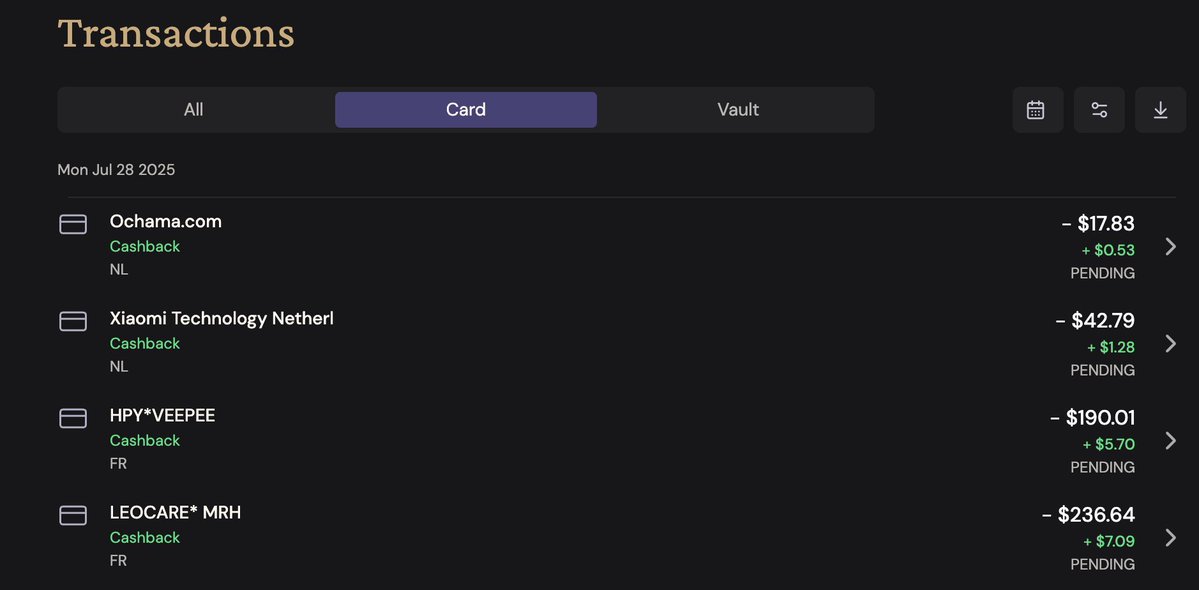Screen dimensions: 1199x590
Task: Expand the LEOCARE* MRH transaction chevron
Action: pyautogui.click(x=1170, y=537)
